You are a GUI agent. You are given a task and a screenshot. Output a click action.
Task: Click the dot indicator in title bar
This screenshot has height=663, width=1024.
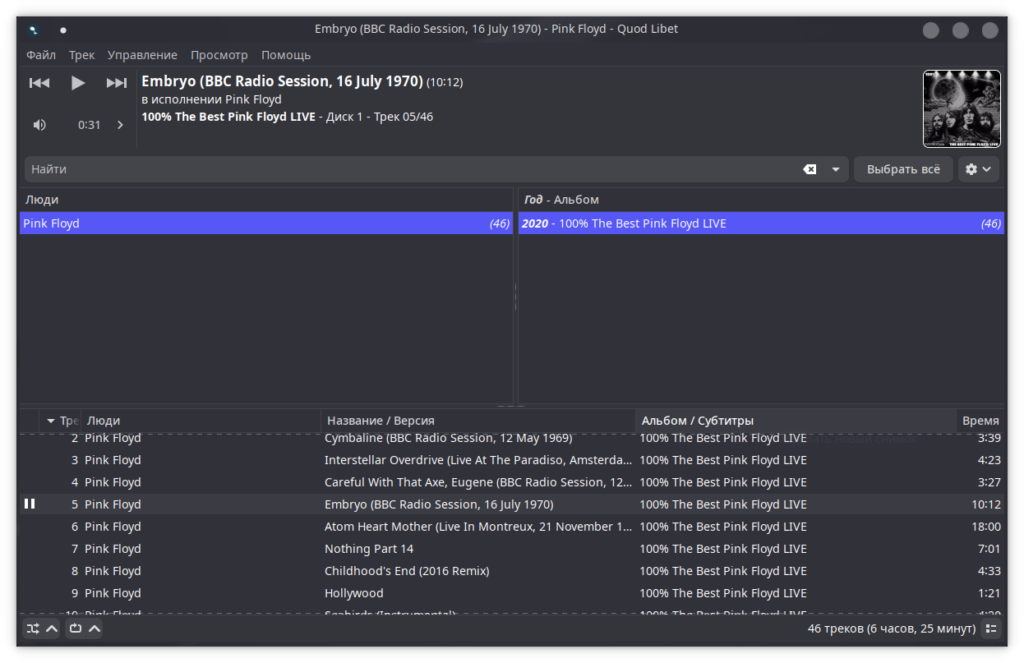pyautogui.click(x=63, y=30)
